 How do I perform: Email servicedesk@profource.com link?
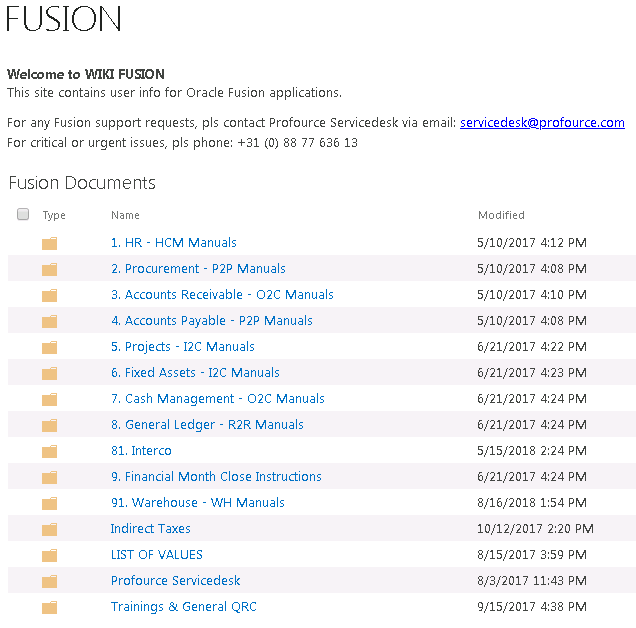tap(542, 123)
